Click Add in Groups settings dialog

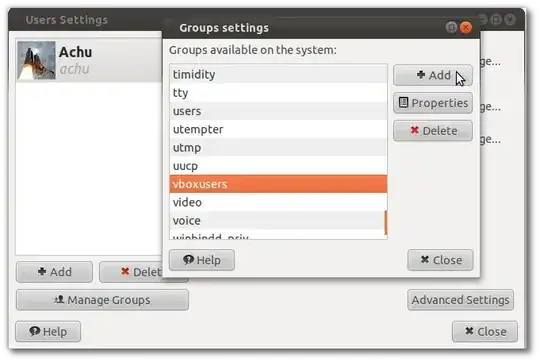(x=433, y=75)
